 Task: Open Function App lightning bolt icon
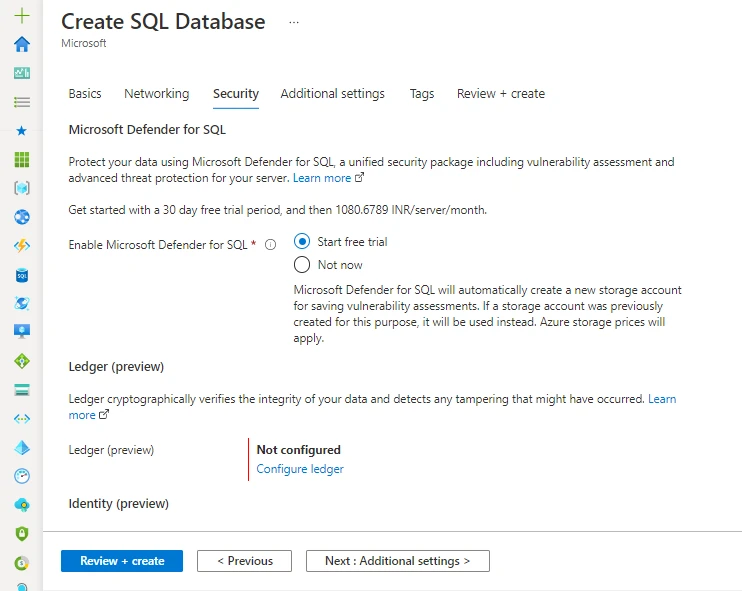click(22, 246)
